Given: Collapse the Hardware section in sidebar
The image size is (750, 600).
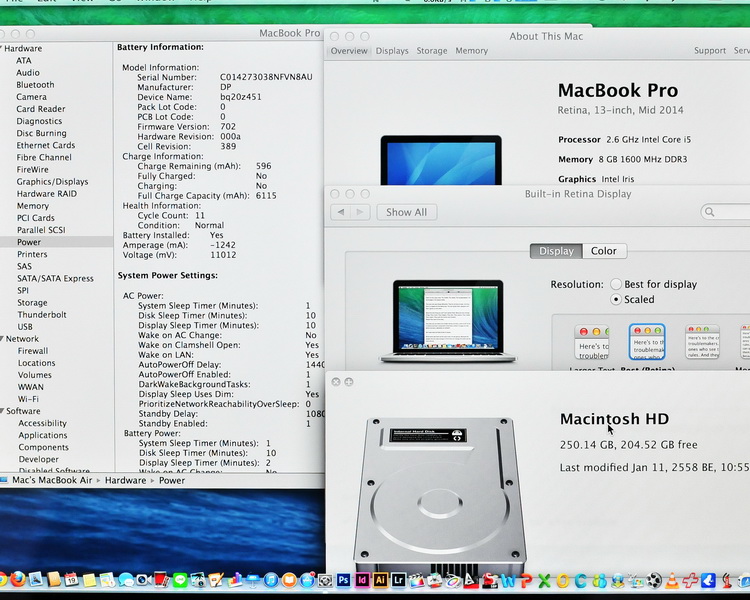Looking at the screenshot, I should click(x=1, y=48).
